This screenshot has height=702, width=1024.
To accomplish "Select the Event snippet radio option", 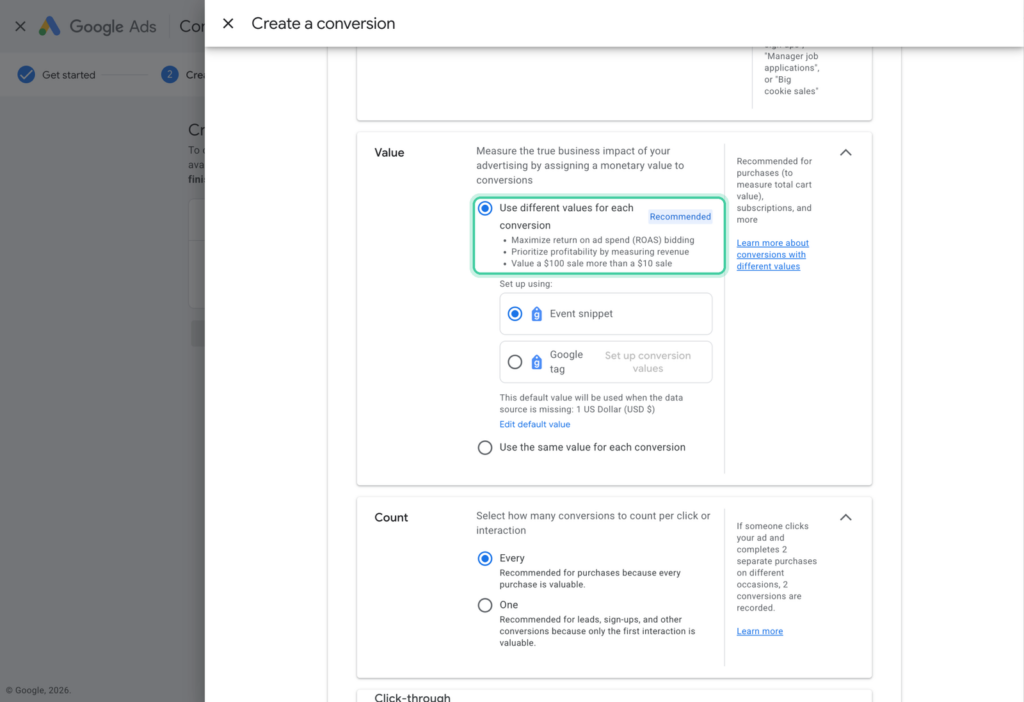I will pos(515,314).
